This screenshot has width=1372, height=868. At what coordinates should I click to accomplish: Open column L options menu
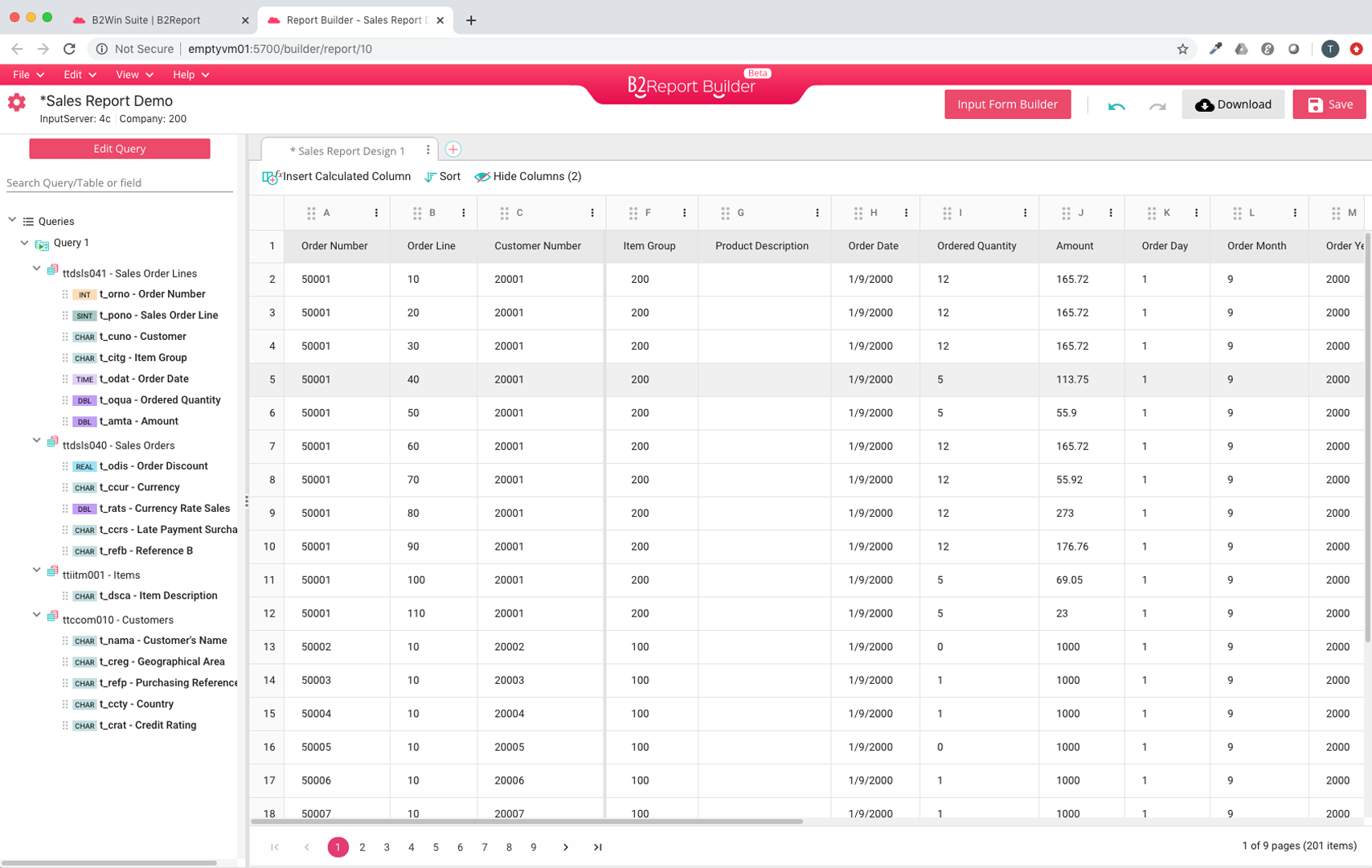pos(1295,213)
